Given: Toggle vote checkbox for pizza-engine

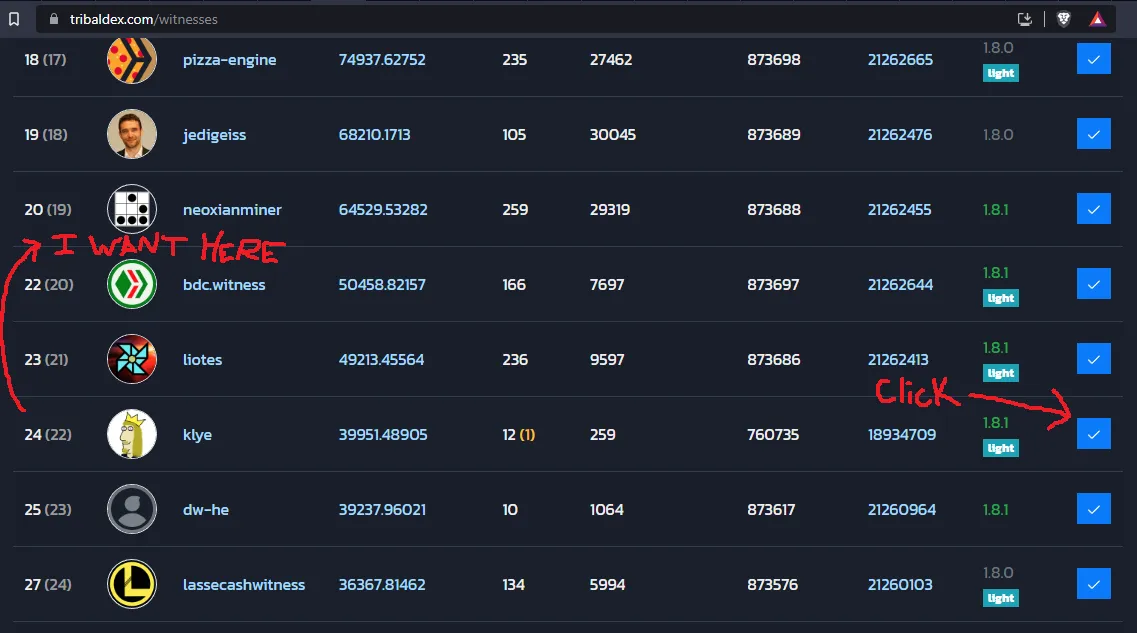Looking at the screenshot, I should click(1093, 59).
